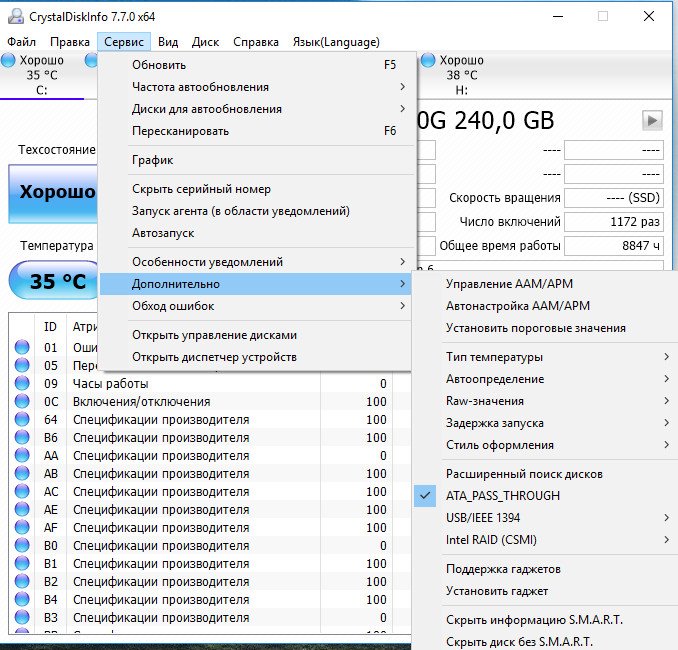Expand Intel RAID (CSMI) submenu

tap(545, 540)
